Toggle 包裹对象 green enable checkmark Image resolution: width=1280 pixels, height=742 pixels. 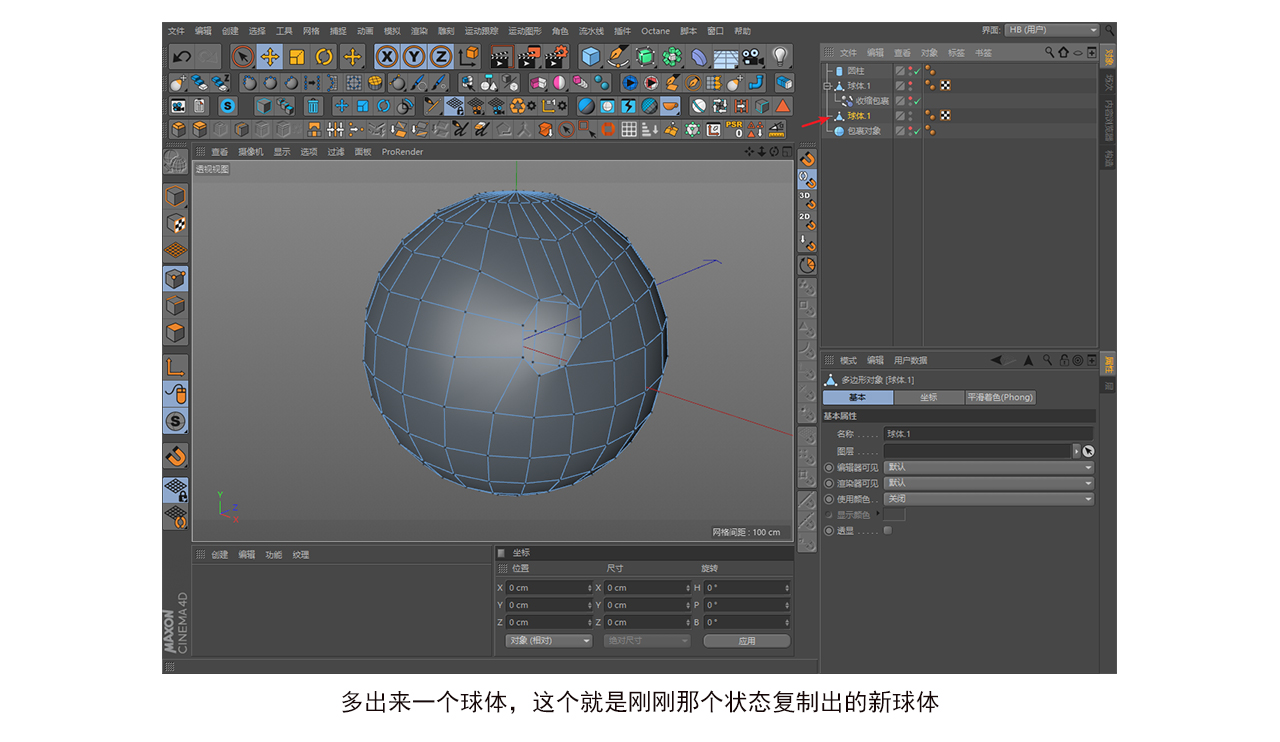pyautogui.click(x=917, y=131)
